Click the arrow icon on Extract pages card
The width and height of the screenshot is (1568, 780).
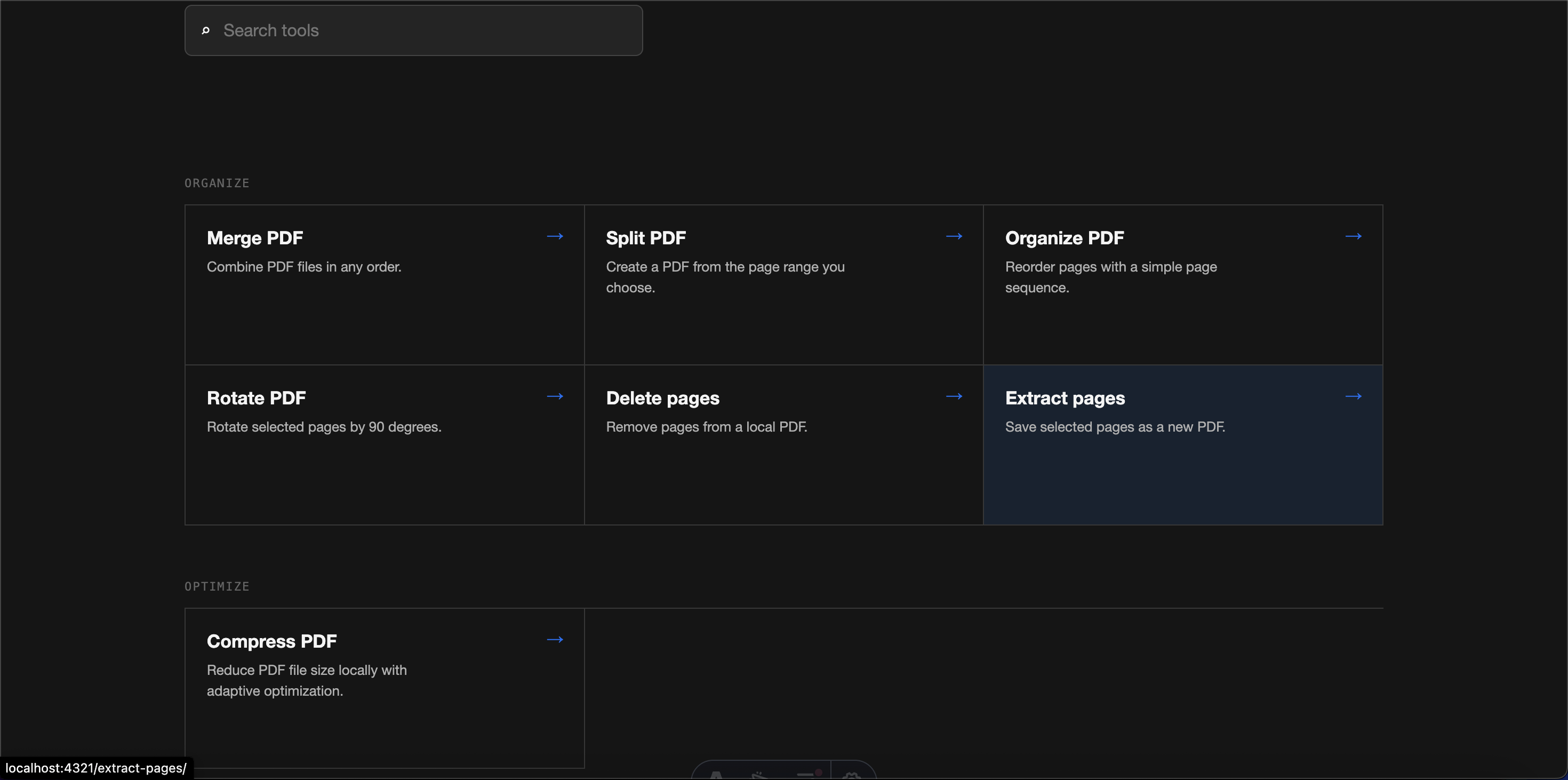[x=1353, y=396]
